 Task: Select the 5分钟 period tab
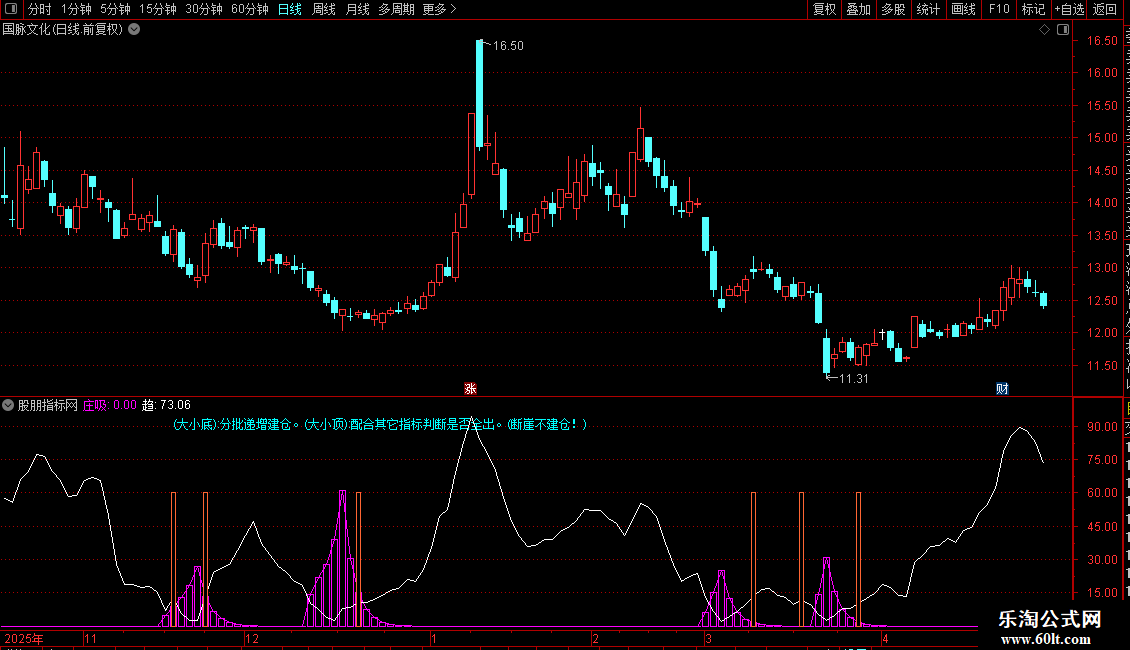tap(115, 9)
